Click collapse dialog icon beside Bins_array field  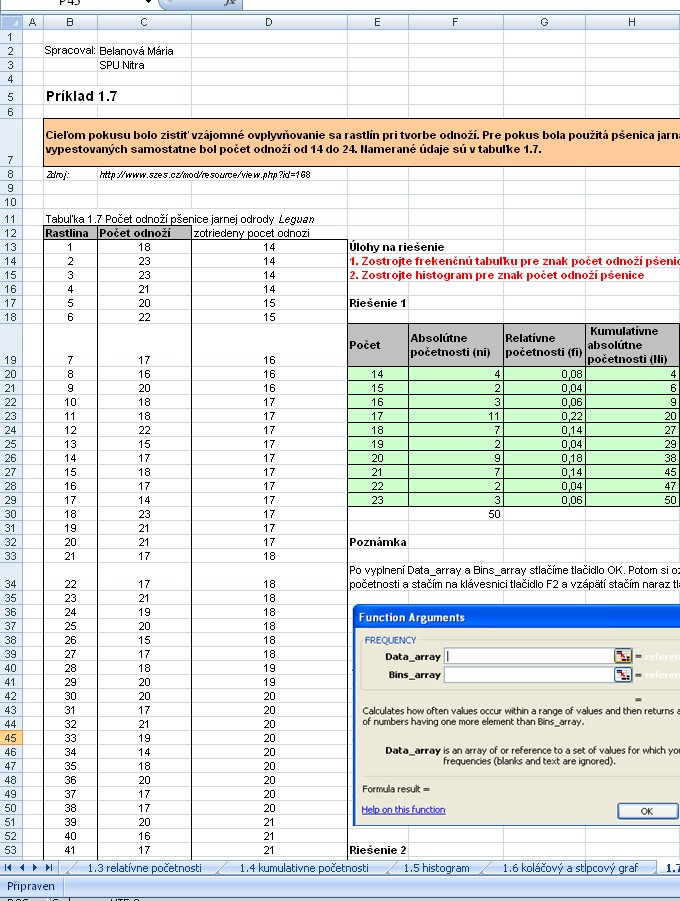pos(625,675)
